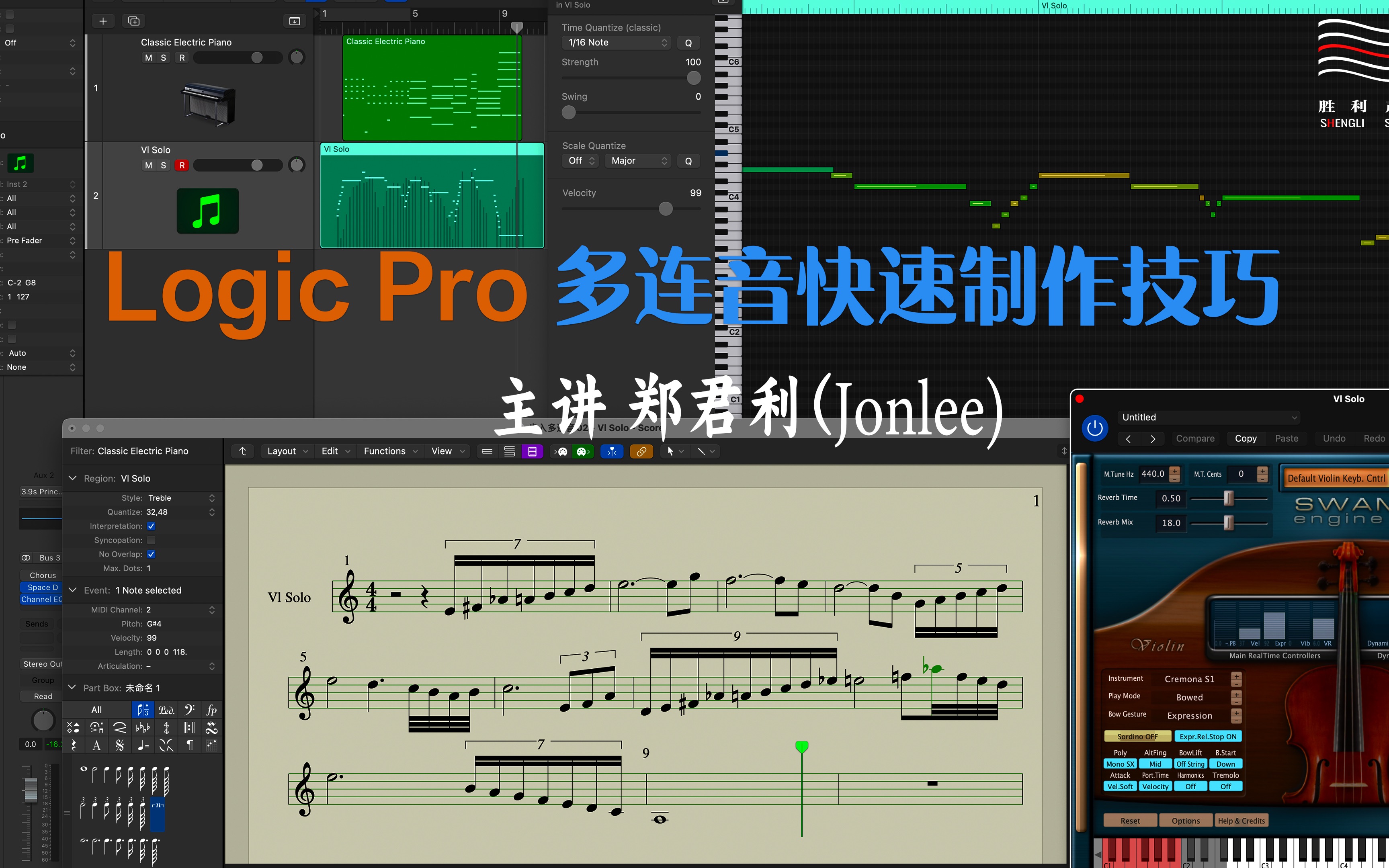This screenshot has width=1389, height=868.
Task: Check the Syncopation checkbox
Action: click(151, 540)
